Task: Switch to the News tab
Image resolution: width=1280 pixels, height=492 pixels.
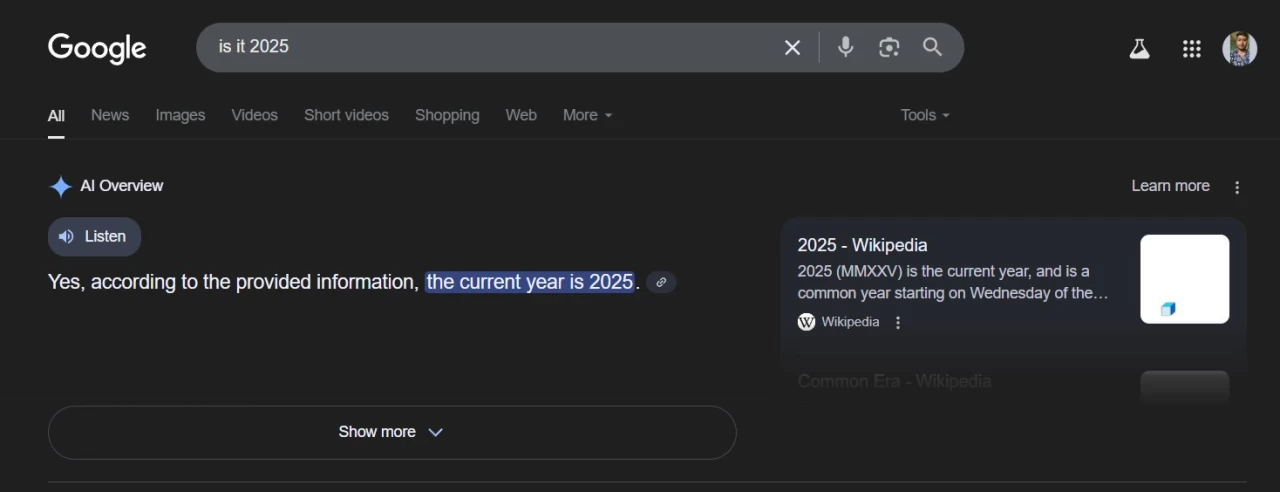Action: [x=110, y=115]
